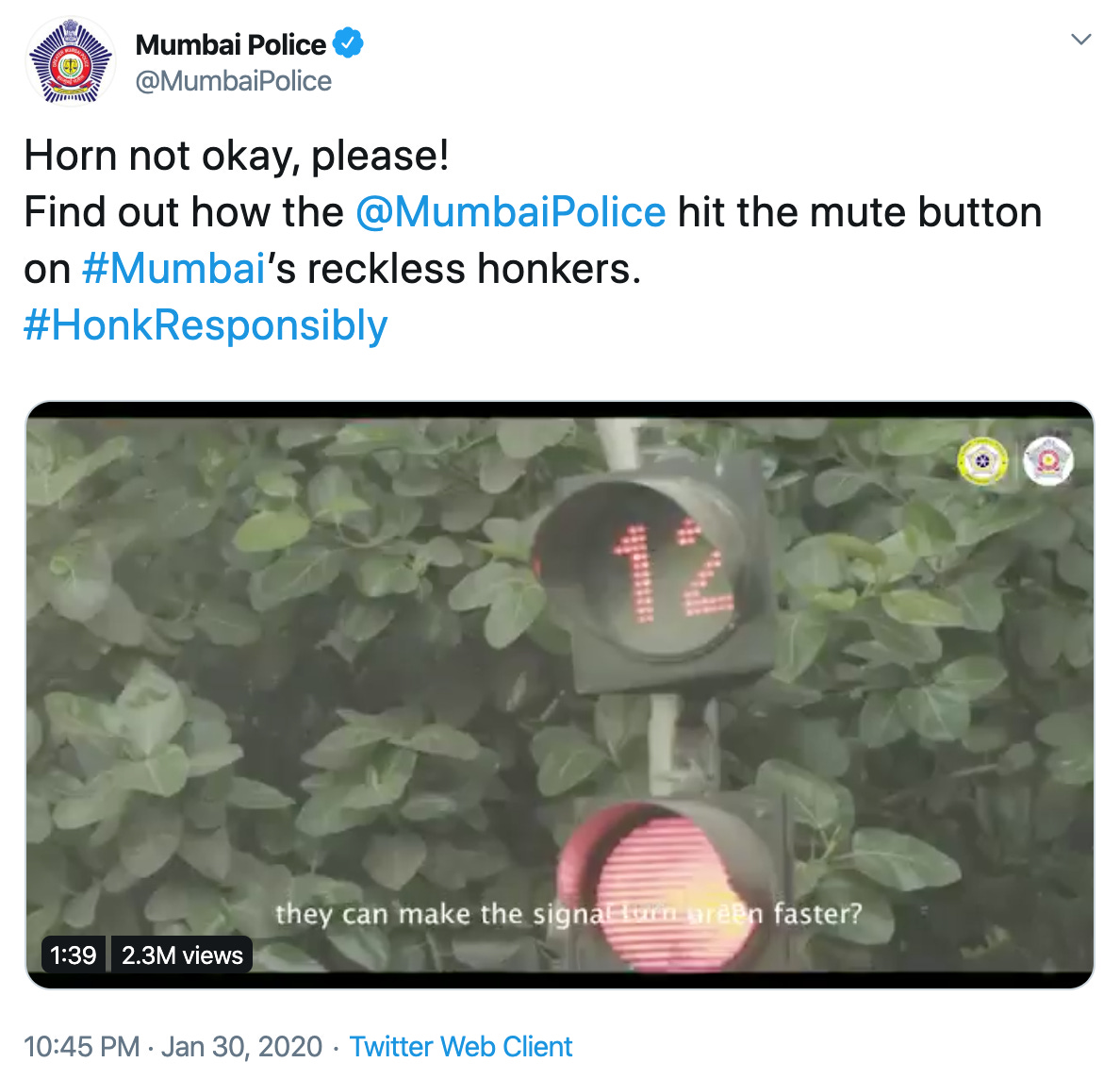
Task: Click the @MumbaiPolice mention in tweet text
Action: (511, 212)
